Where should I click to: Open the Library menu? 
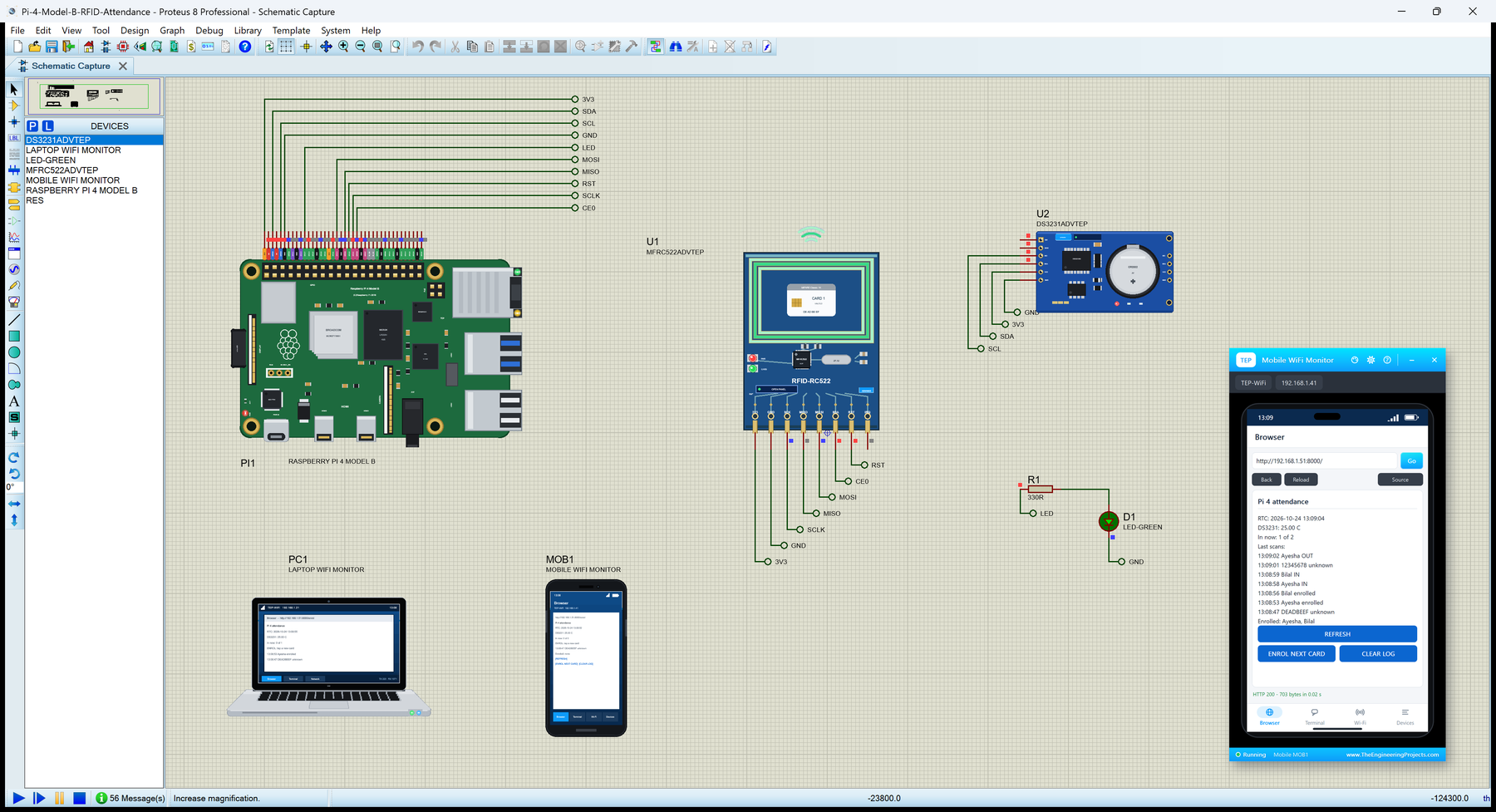248,31
